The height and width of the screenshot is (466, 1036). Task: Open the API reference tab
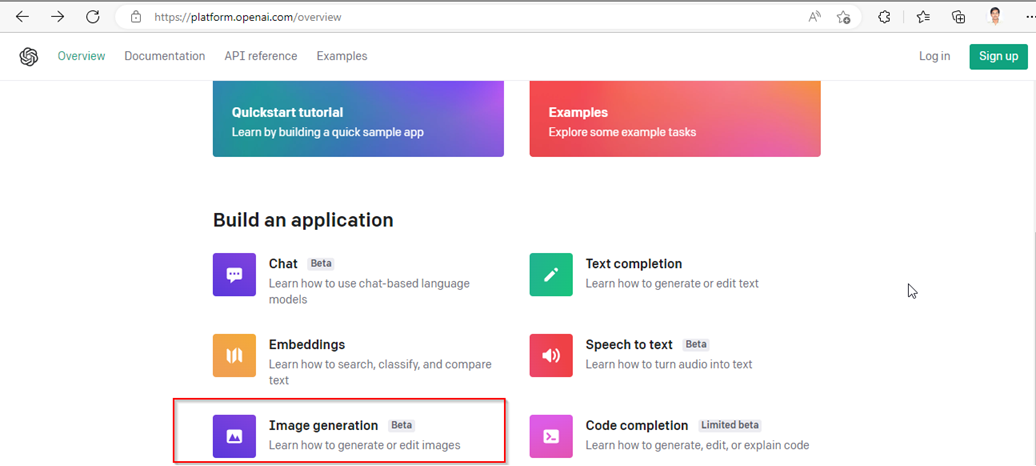pos(260,56)
